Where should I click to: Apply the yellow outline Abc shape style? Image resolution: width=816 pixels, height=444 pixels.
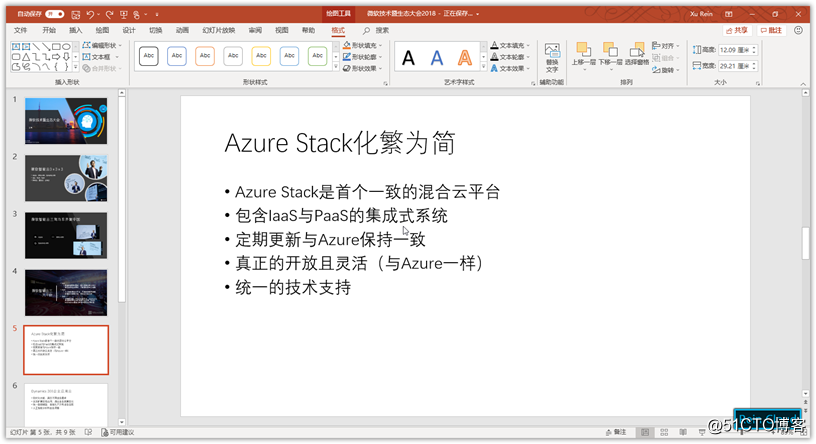click(x=261, y=56)
